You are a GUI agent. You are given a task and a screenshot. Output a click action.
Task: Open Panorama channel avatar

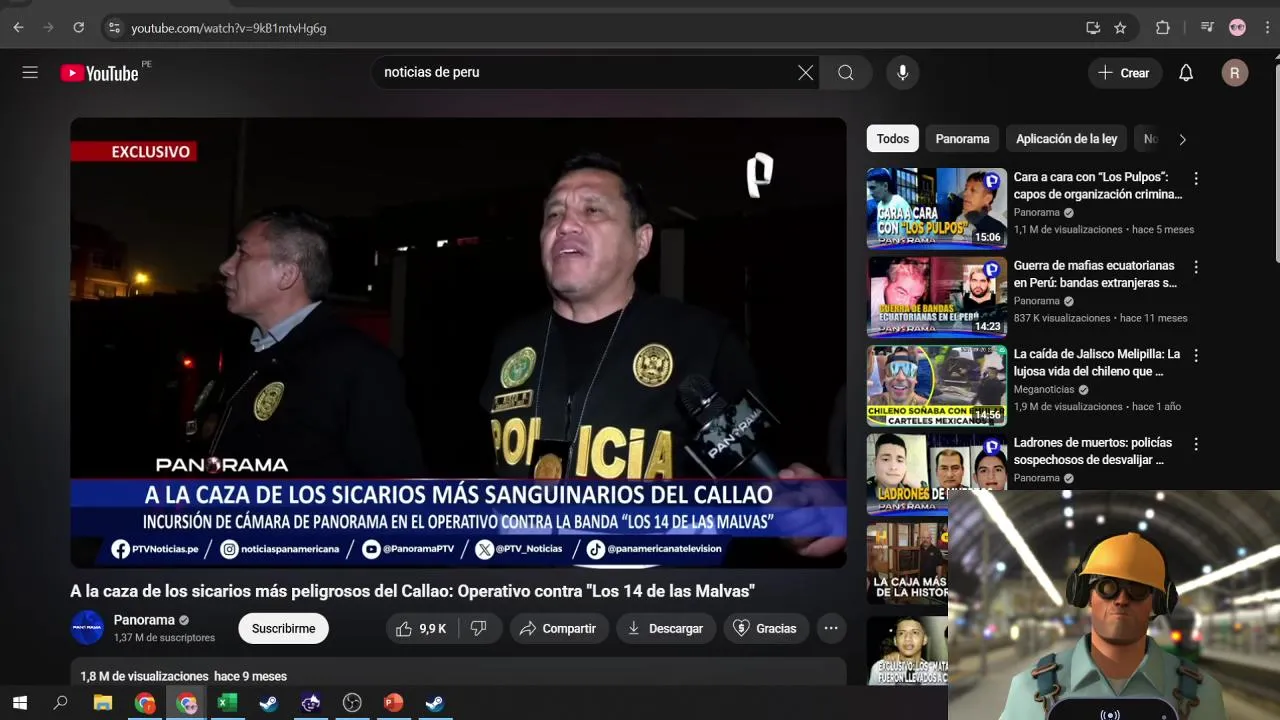87,628
